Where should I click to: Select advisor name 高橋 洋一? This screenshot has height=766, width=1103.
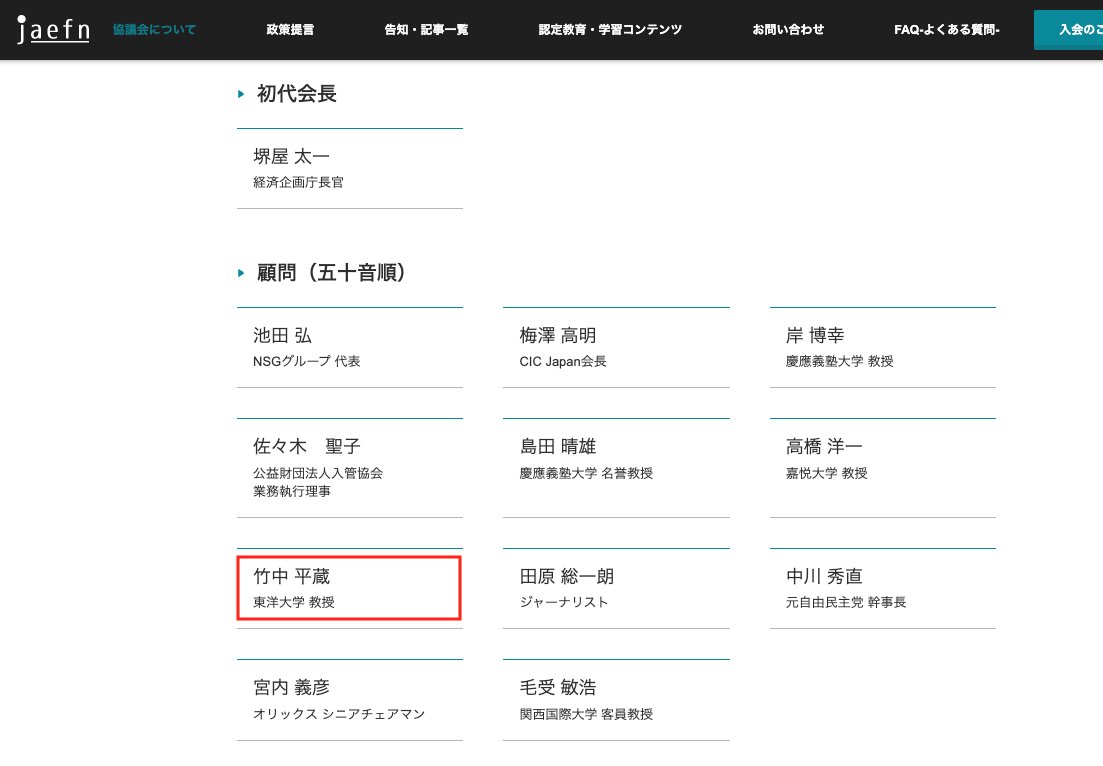(824, 447)
